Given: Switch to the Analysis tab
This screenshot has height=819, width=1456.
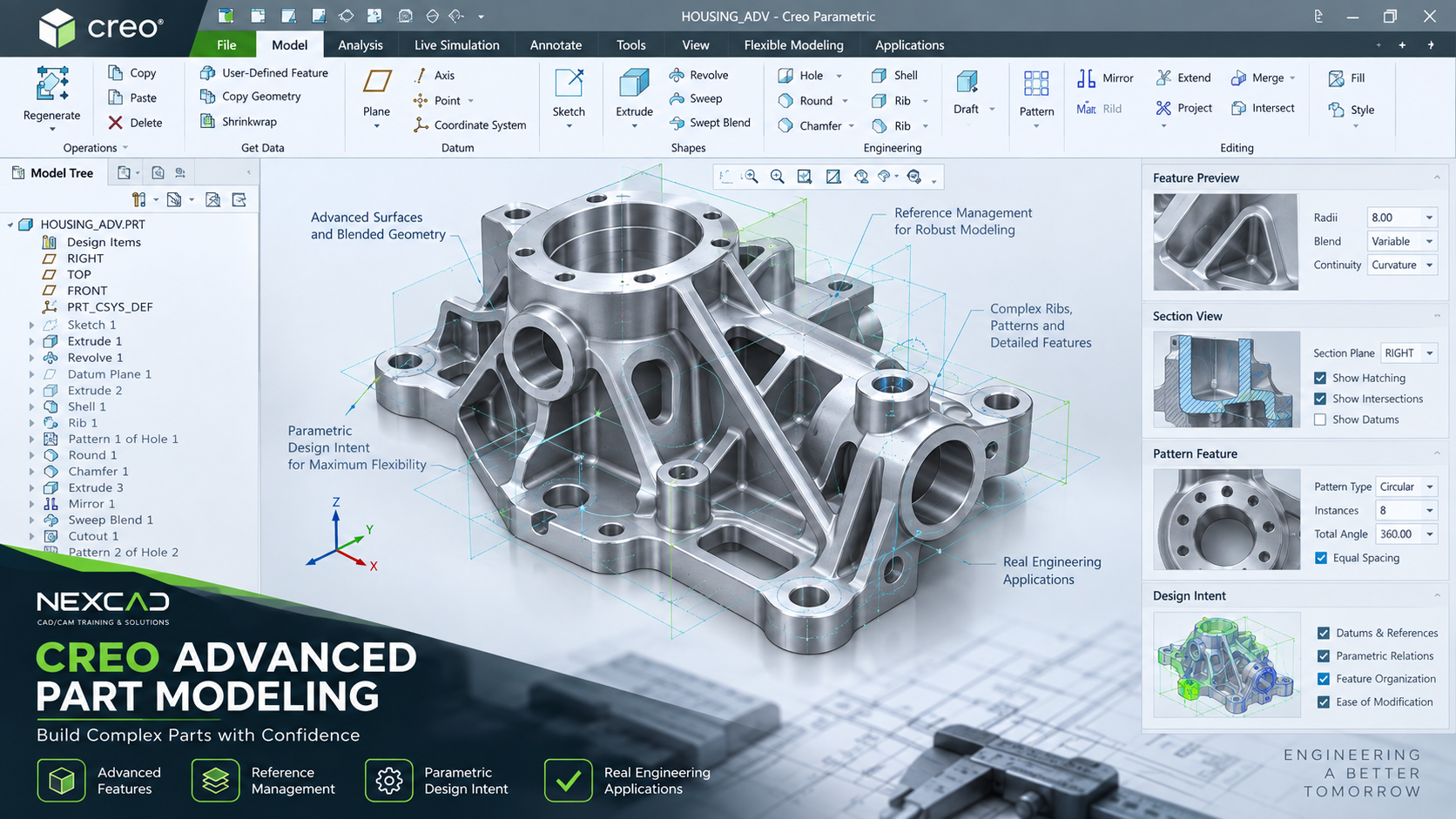Looking at the screenshot, I should [361, 45].
